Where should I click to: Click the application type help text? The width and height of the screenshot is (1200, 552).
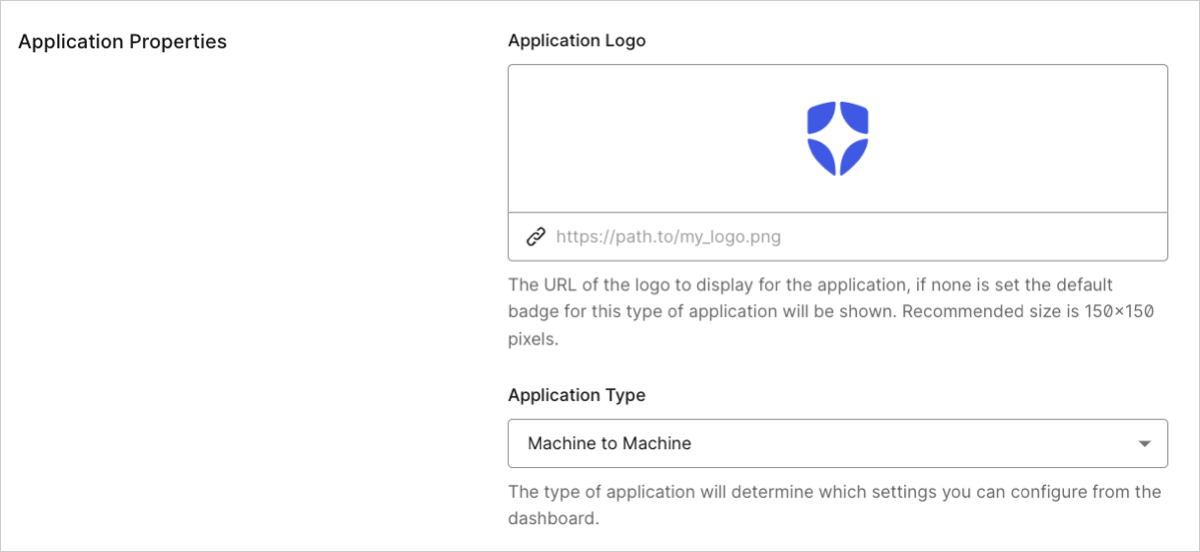[834, 505]
